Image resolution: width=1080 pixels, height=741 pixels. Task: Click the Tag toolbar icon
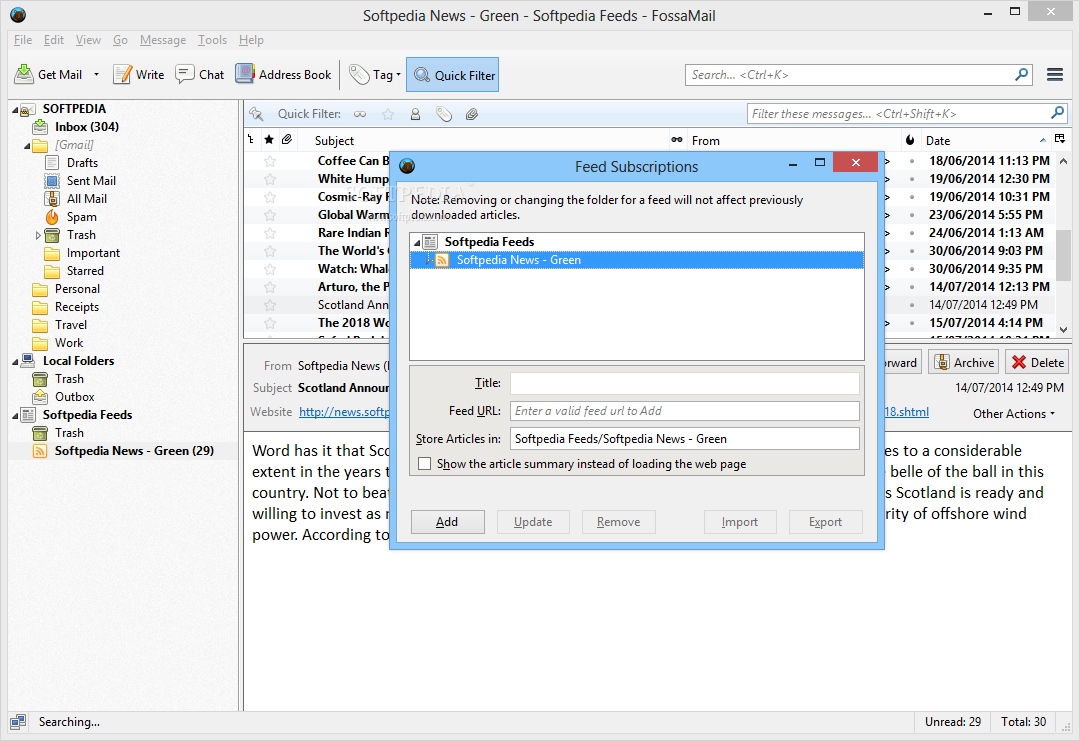359,74
